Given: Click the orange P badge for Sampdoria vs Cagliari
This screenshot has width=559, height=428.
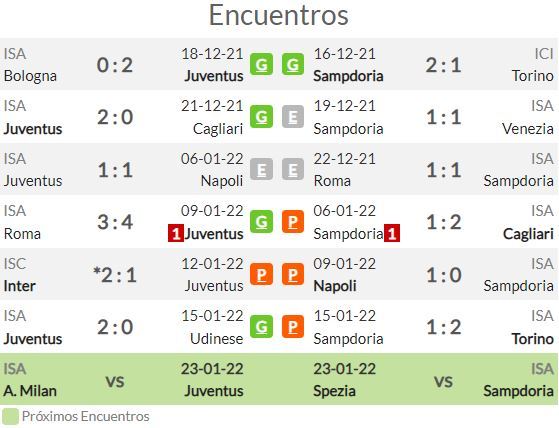Looking at the screenshot, I should coord(293,222).
